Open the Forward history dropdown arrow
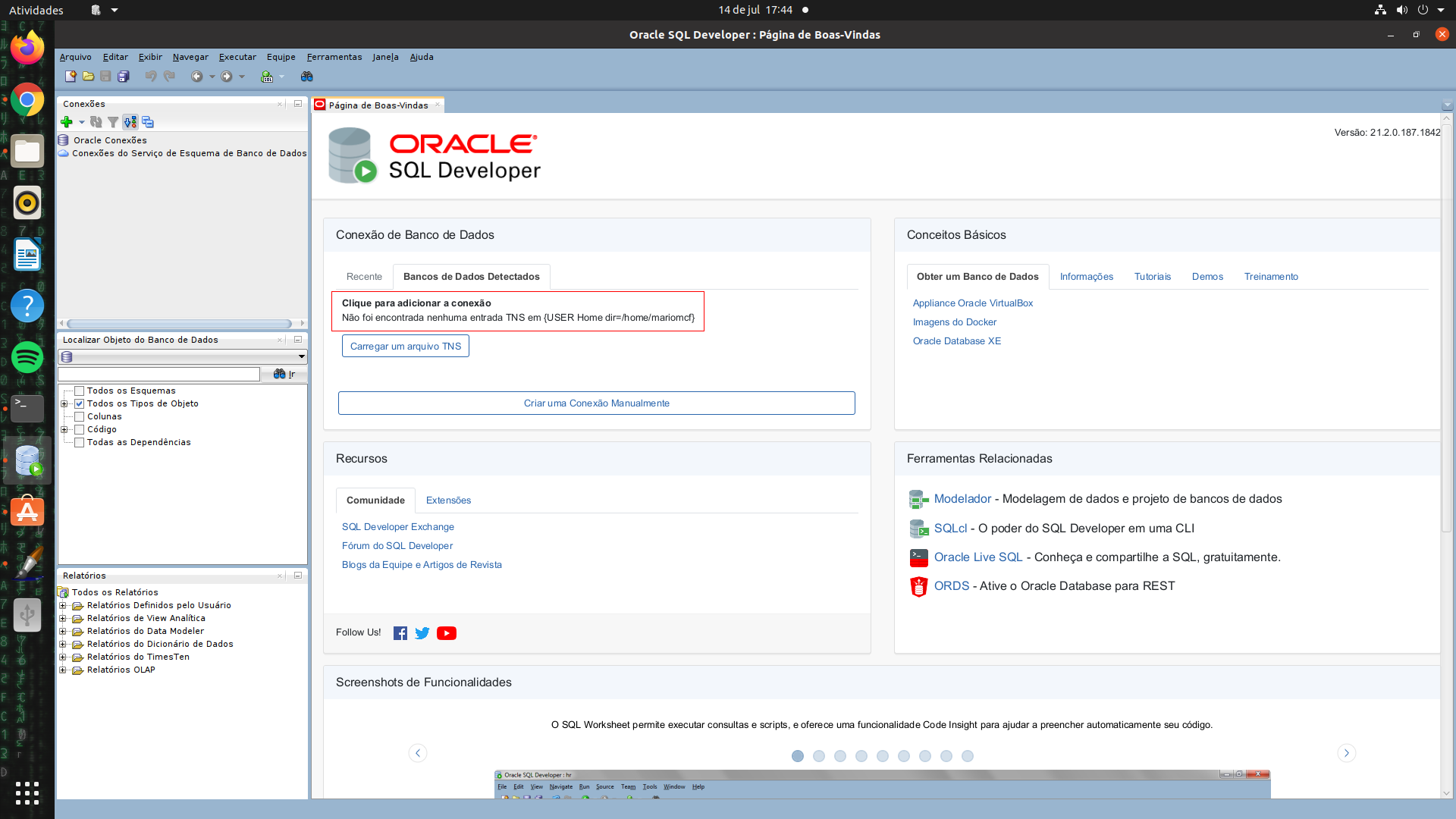Image resolution: width=1456 pixels, height=819 pixels. click(242, 77)
